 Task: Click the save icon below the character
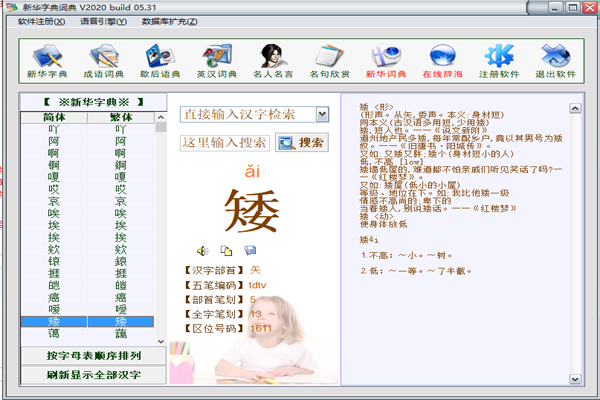(250, 250)
